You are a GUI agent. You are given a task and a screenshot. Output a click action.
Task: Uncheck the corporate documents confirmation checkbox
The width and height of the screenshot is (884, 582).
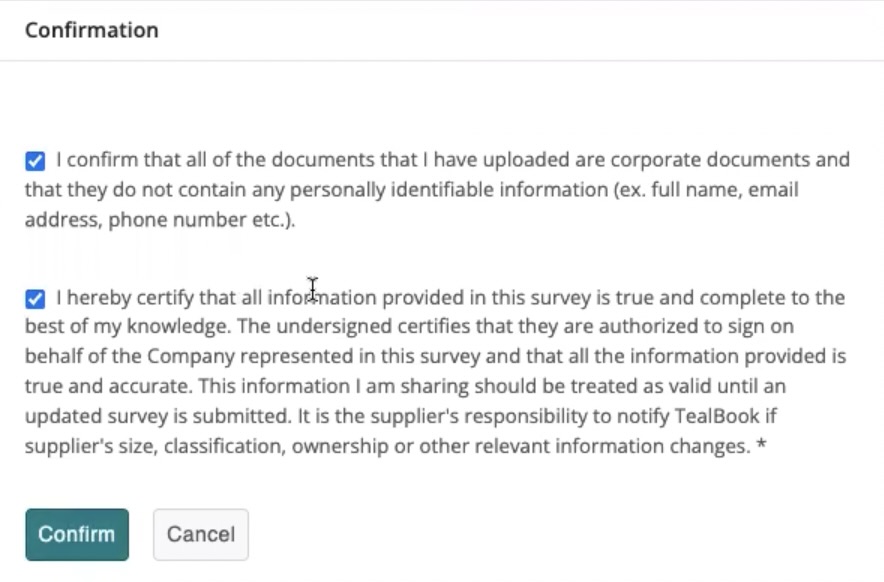pyautogui.click(x=35, y=161)
